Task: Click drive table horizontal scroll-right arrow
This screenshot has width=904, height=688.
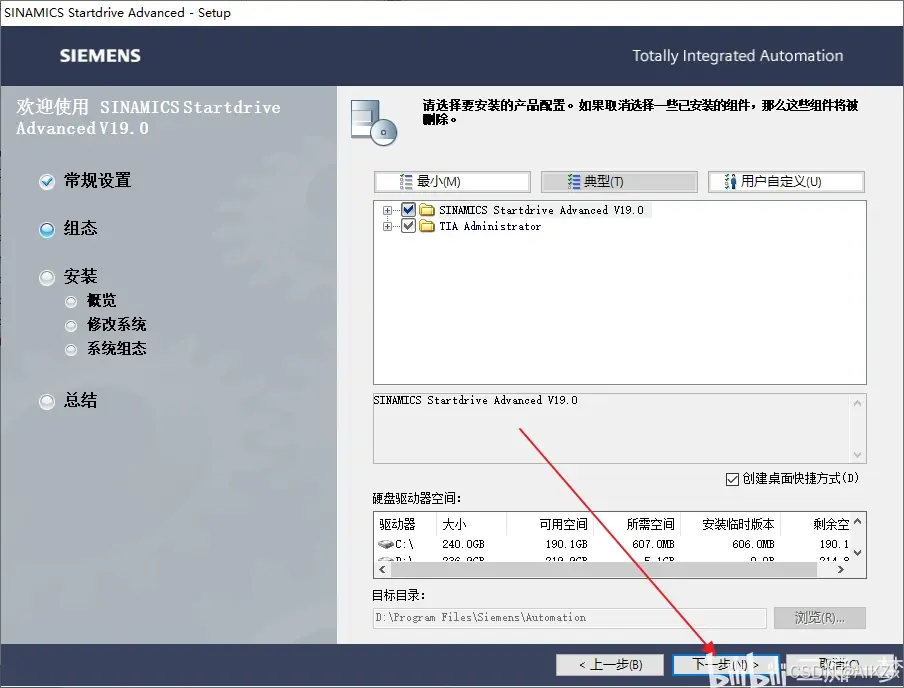Action: point(841,569)
